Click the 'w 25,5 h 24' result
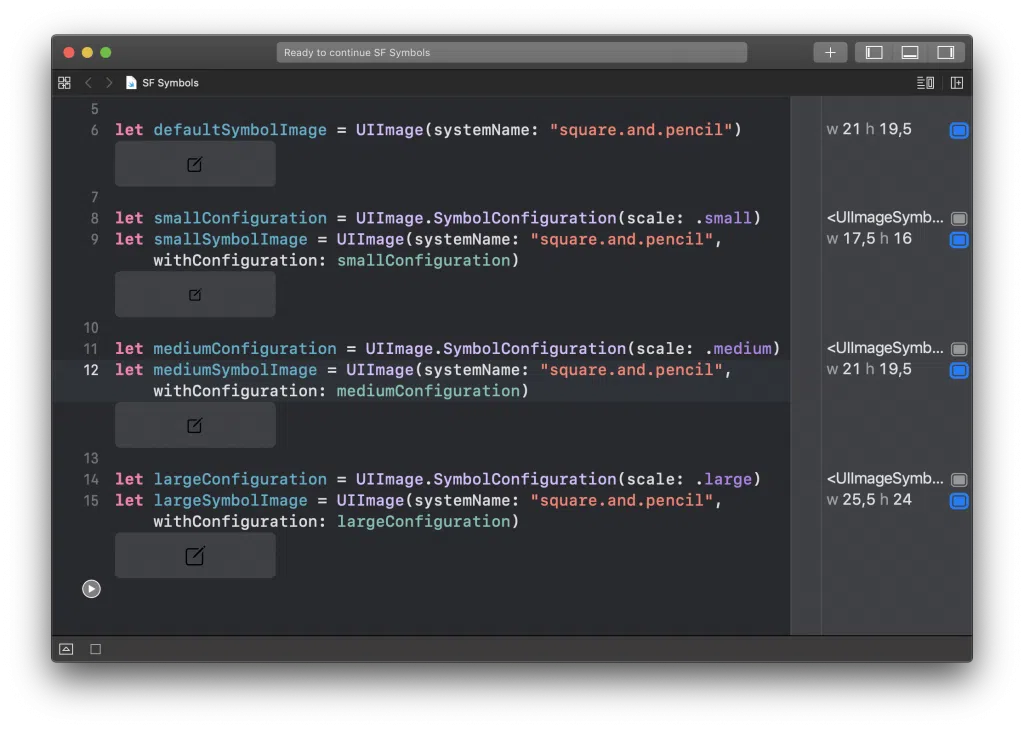 click(869, 500)
